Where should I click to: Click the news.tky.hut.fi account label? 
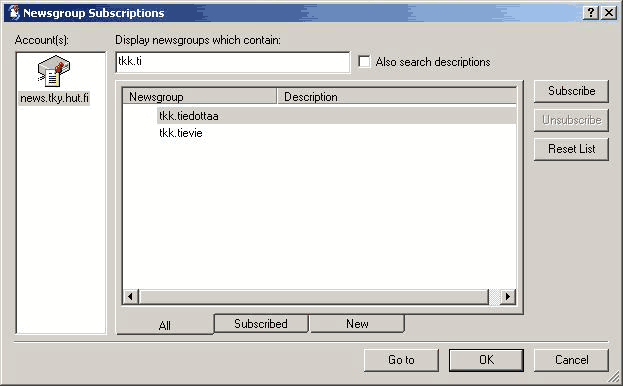[x=54, y=98]
